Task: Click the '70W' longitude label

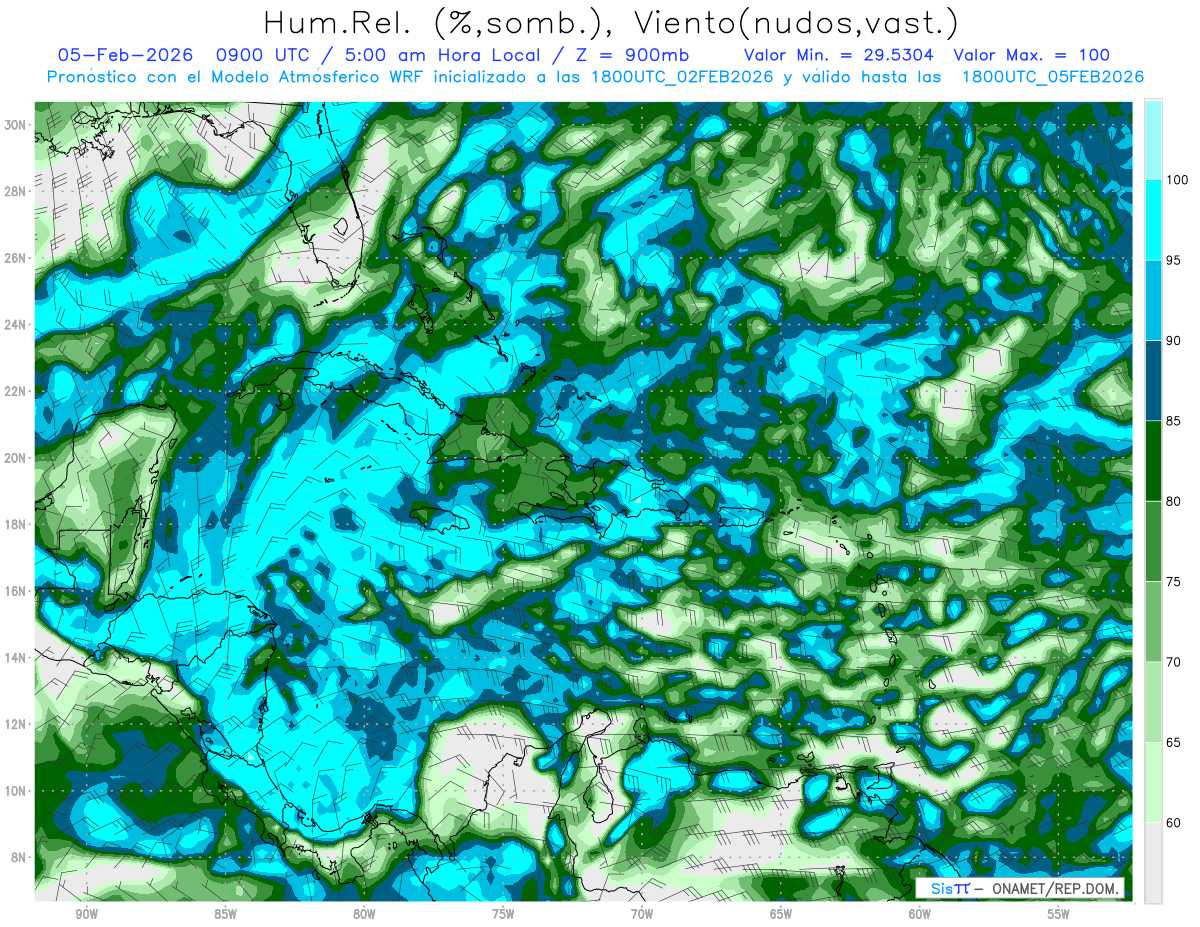Action: click(642, 914)
